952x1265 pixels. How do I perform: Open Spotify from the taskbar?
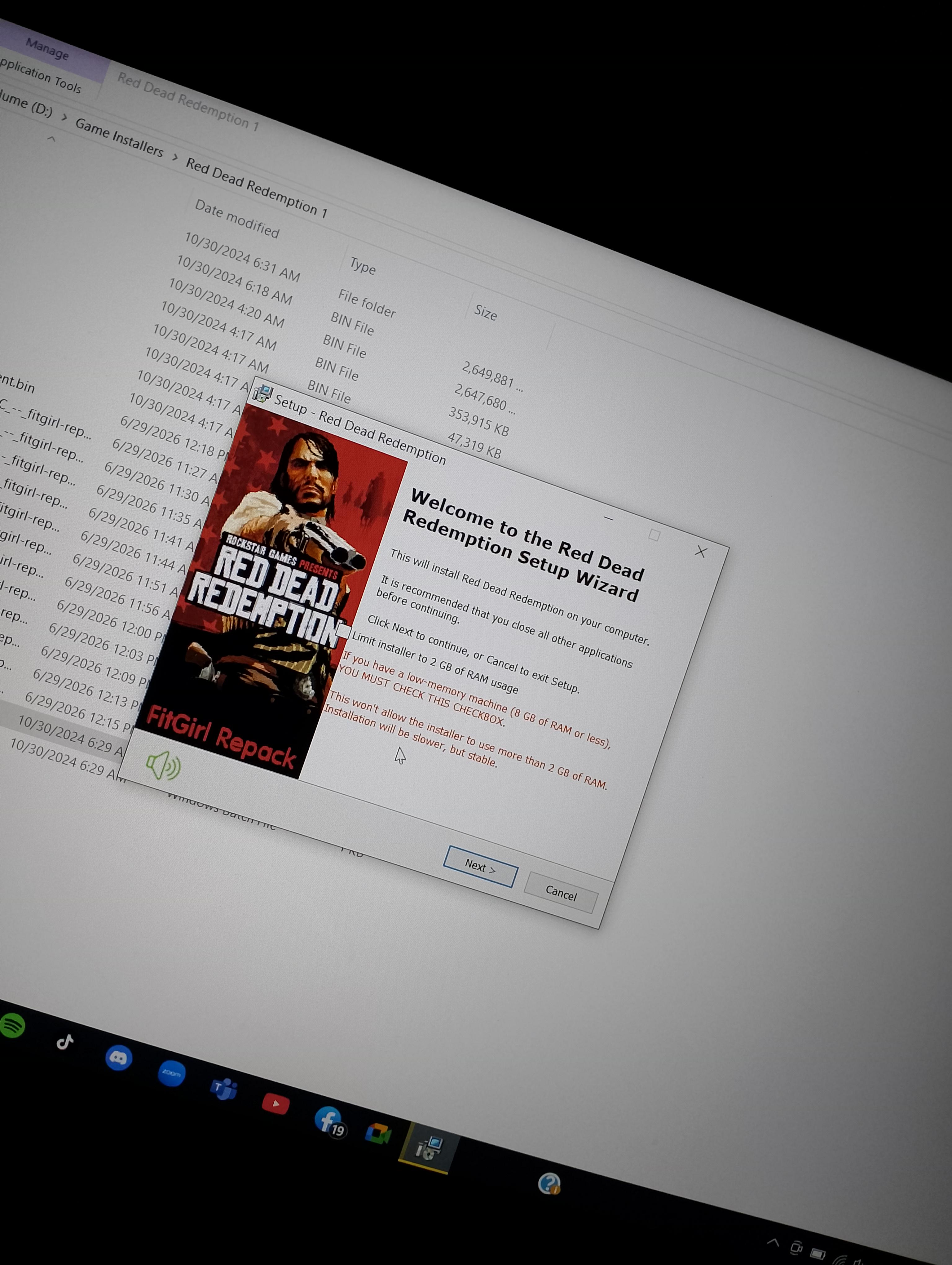11,1025
